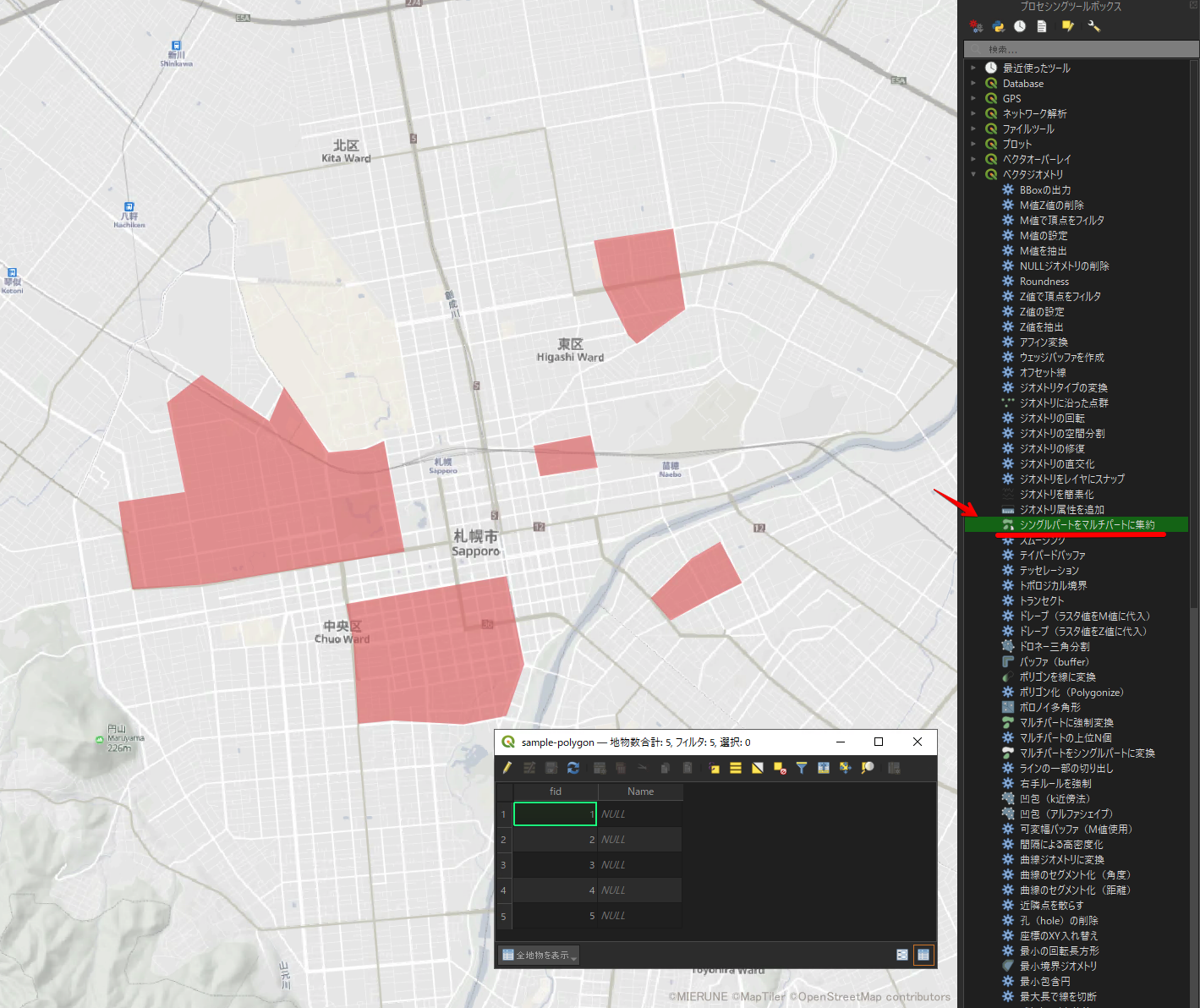This screenshot has height=1008, width=1200.
Task: Click the delete selected features icon
Action: coord(621,768)
